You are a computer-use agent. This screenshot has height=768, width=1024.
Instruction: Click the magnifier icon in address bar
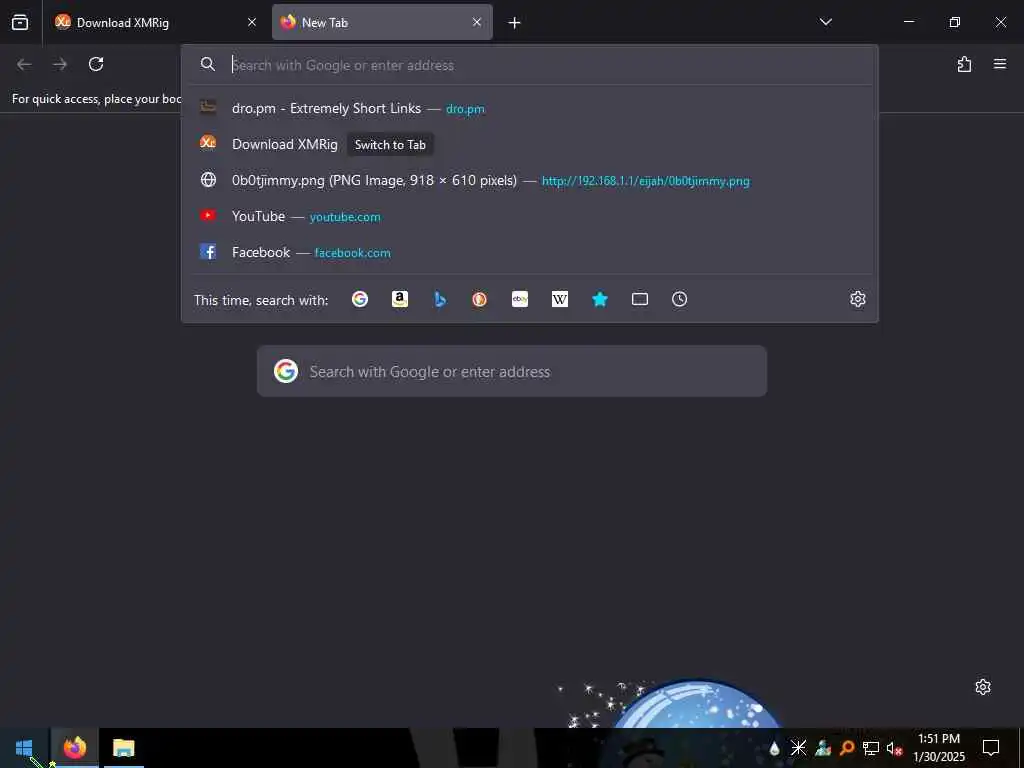208,64
